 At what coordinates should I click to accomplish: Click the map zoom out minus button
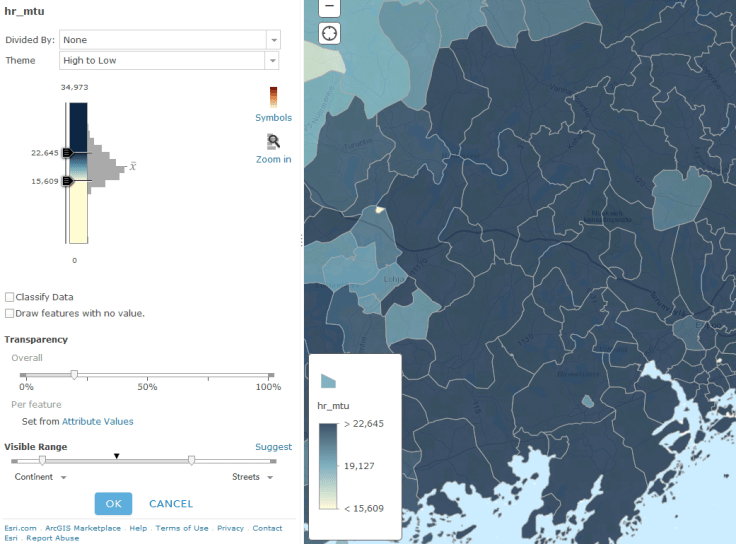[330, 6]
